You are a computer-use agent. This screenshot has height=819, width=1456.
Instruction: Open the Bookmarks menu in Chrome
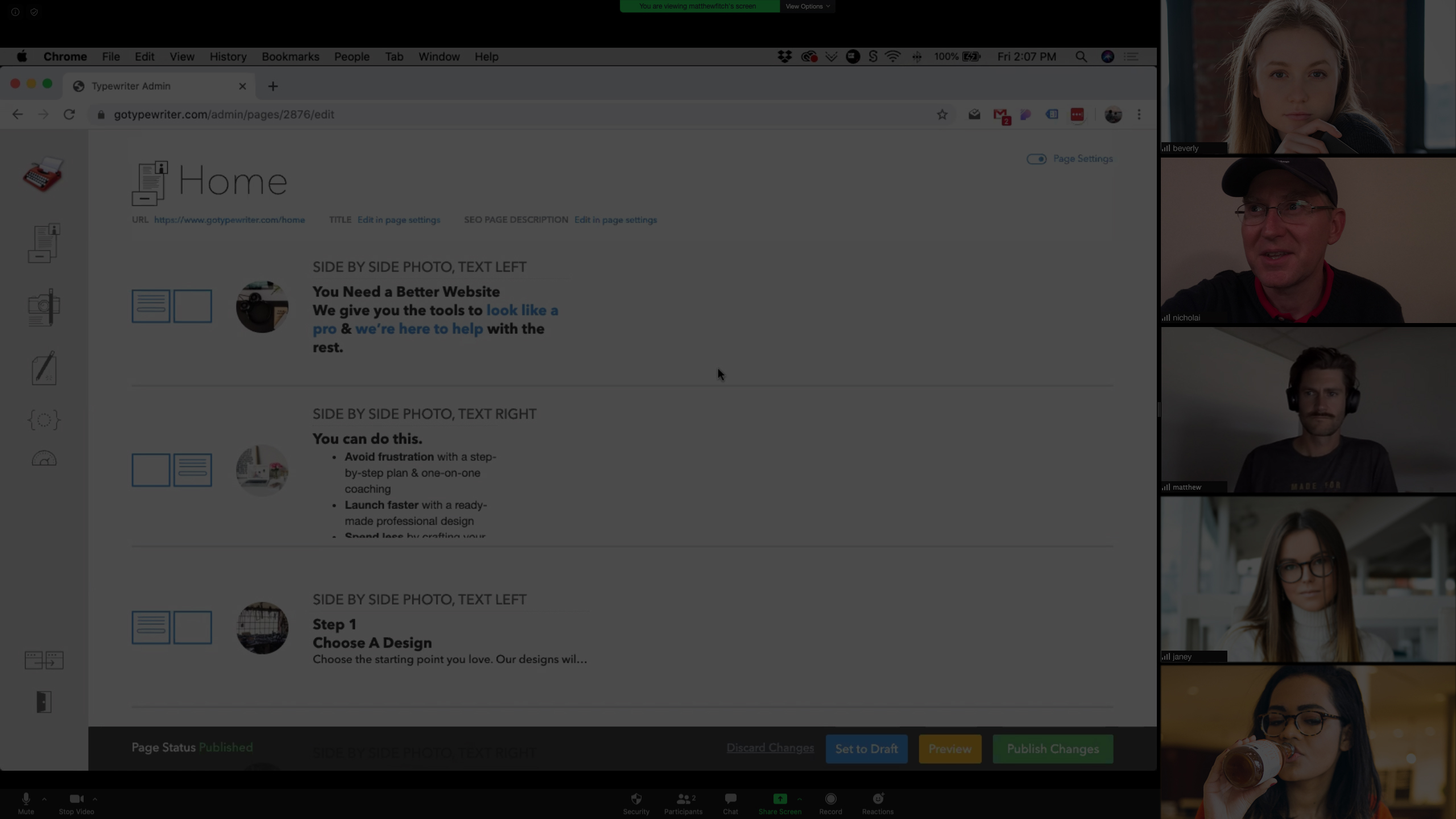pyautogui.click(x=290, y=57)
